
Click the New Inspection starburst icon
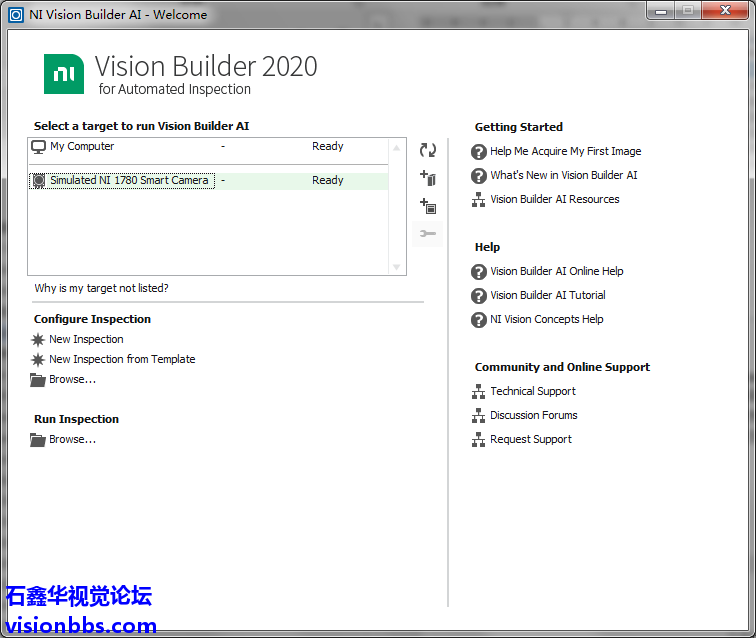[39, 339]
